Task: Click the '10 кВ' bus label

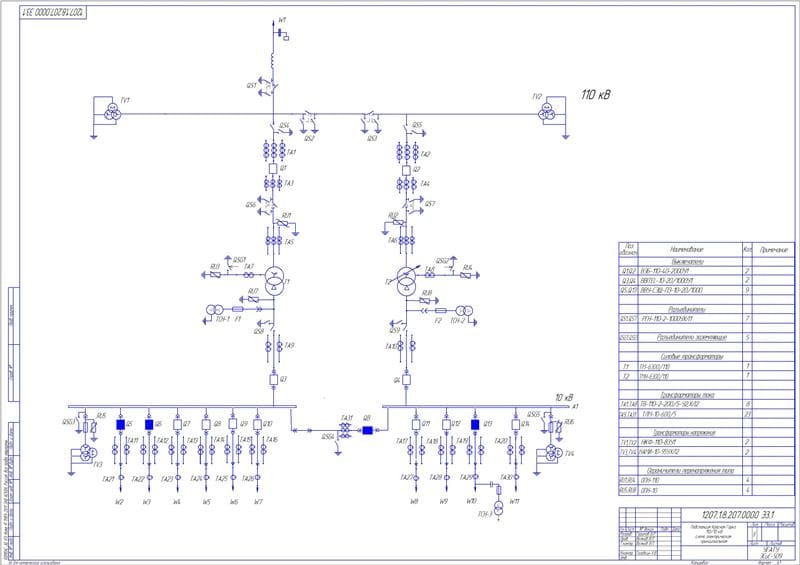Action: click(x=564, y=398)
